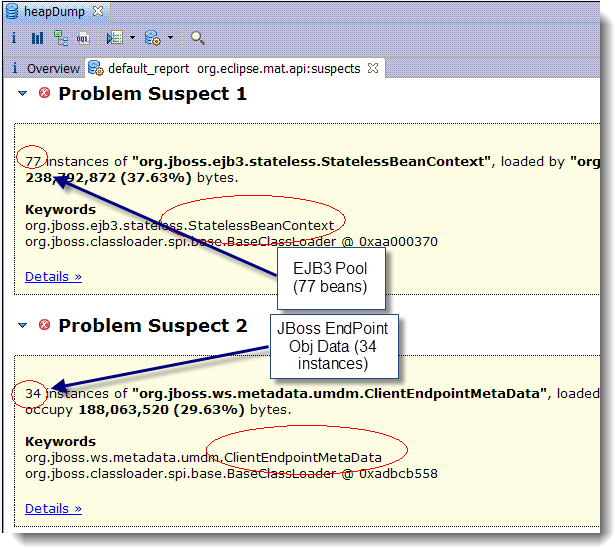
Task: Click keyword org.jboss.ws.metadata.umdm.ClientEndpointMetaData
Action: (203, 457)
